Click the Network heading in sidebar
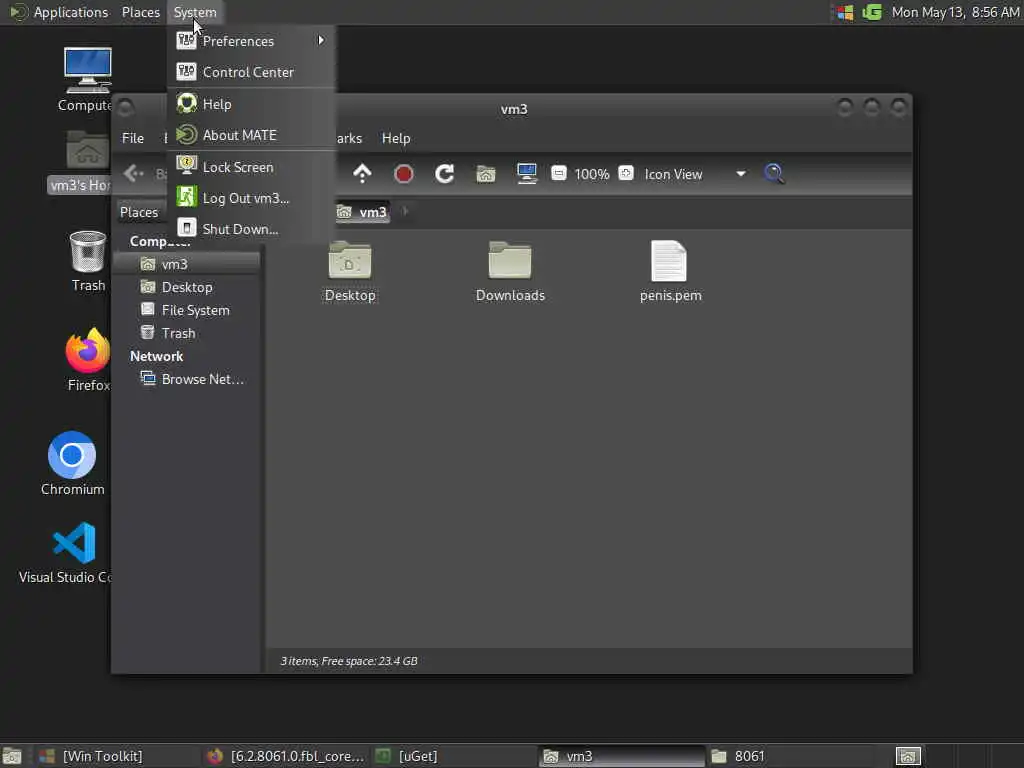Image resolution: width=1024 pixels, height=768 pixels. click(157, 356)
